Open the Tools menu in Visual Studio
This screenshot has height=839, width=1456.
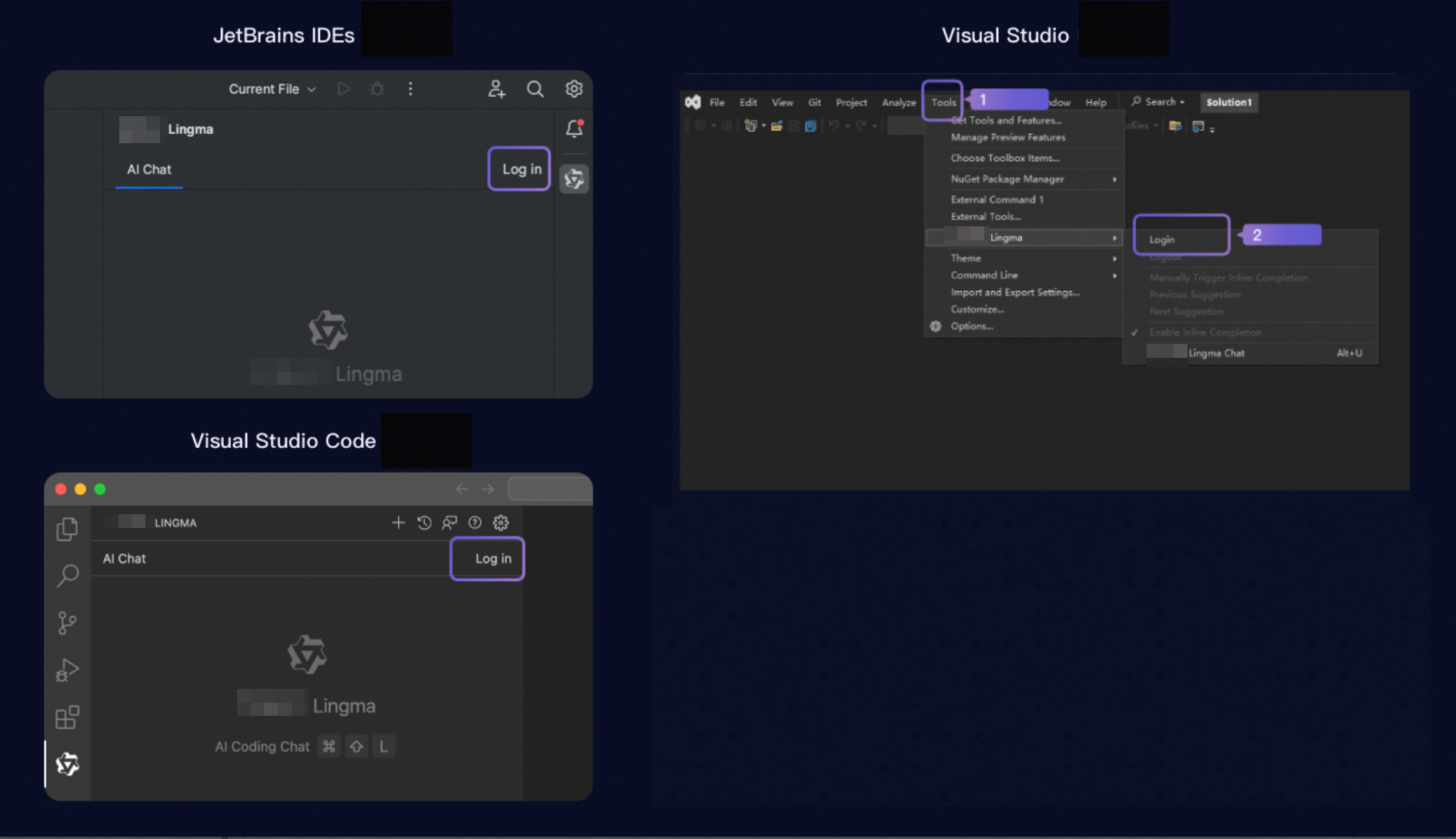943,102
